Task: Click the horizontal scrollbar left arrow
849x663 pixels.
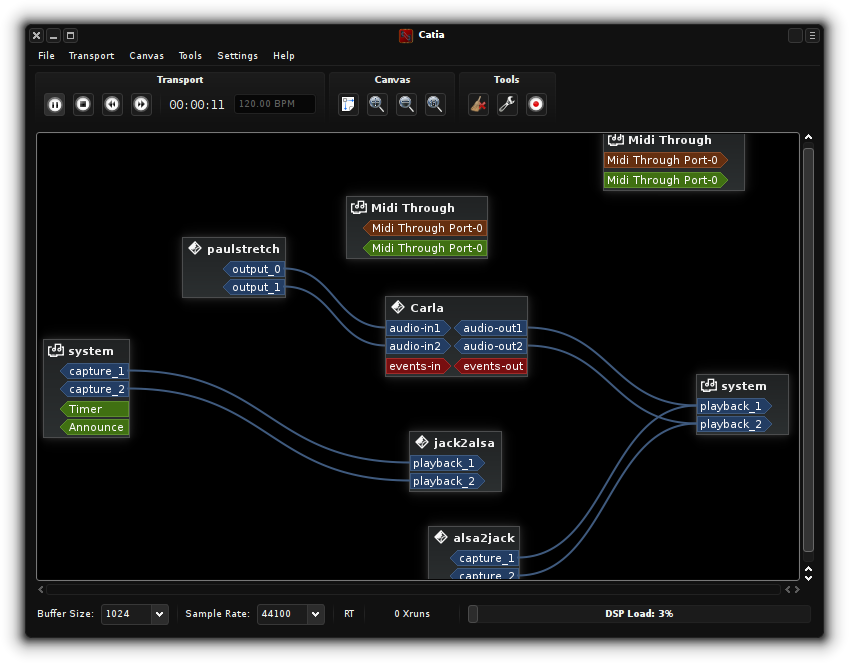Action: 41,589
